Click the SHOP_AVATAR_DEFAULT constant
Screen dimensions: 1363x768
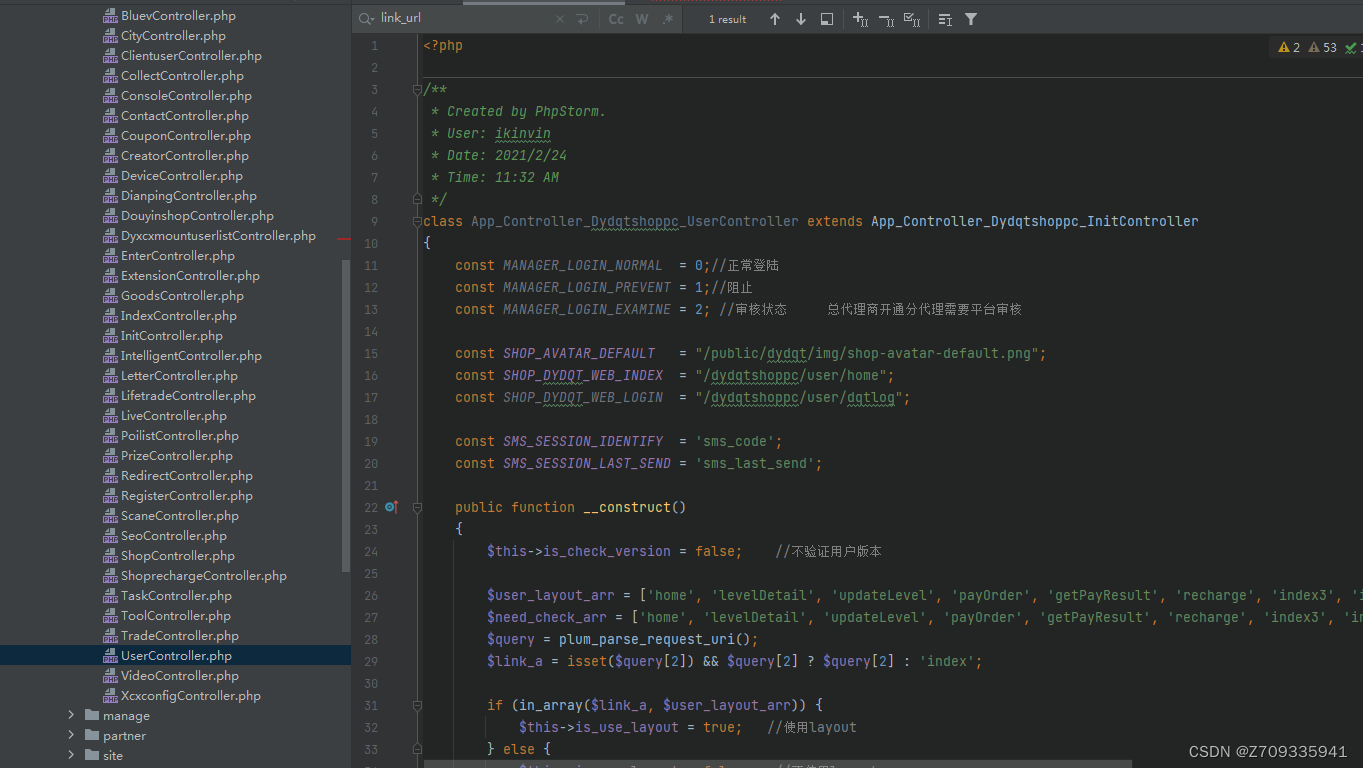pos(579,354)
